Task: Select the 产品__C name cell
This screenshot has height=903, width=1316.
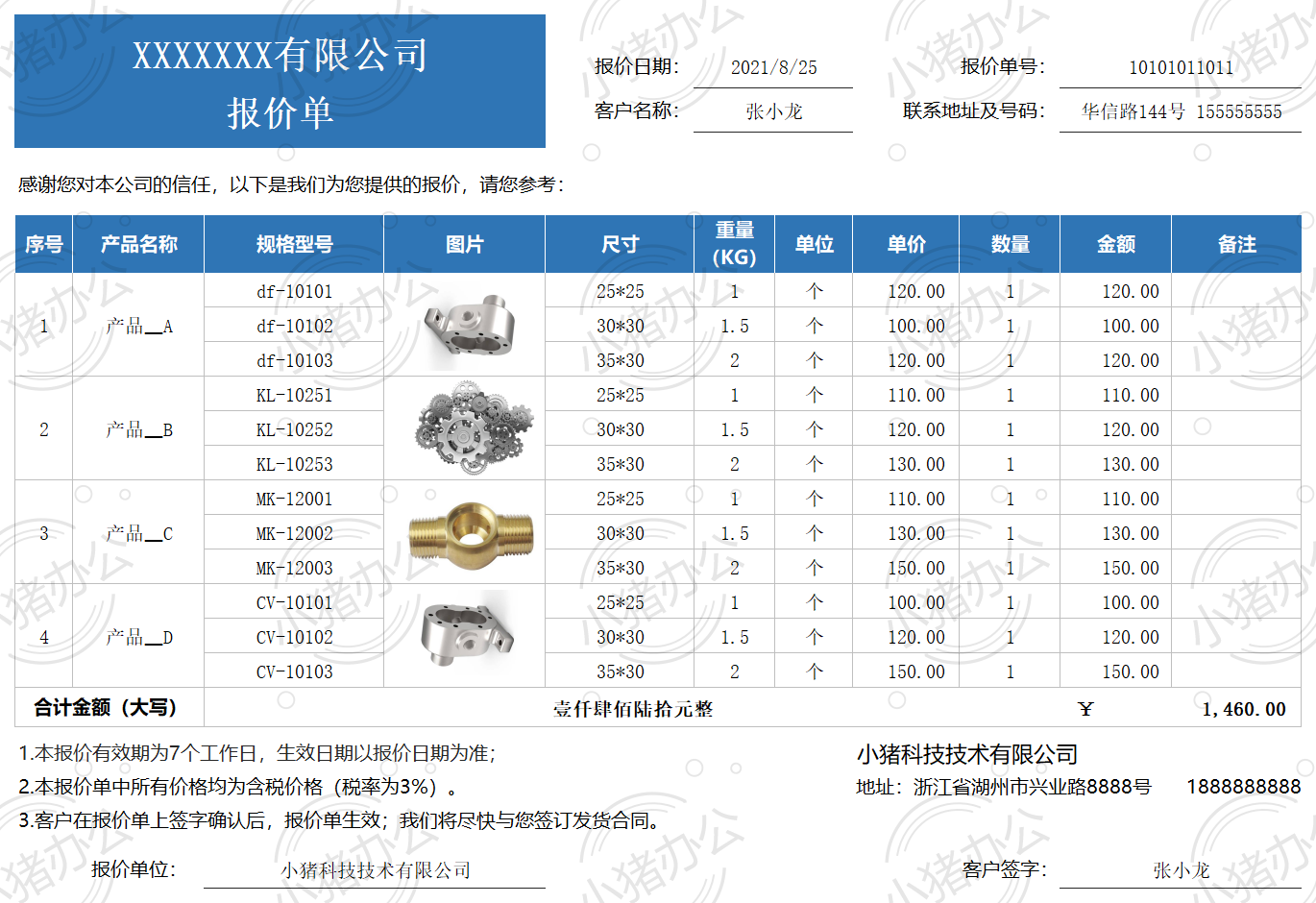Action: pos(139,533)
